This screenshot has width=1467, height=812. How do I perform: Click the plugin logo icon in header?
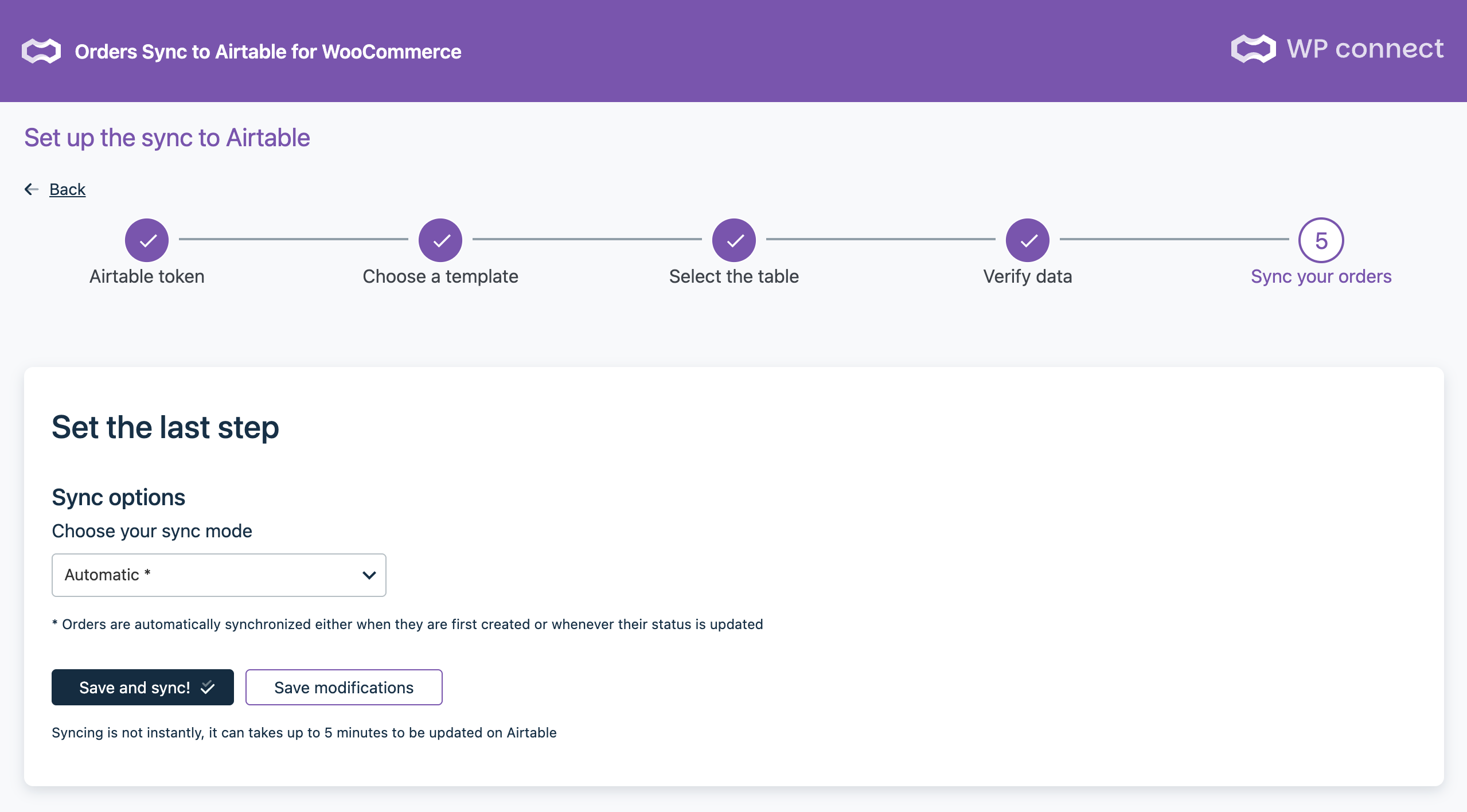41,51
